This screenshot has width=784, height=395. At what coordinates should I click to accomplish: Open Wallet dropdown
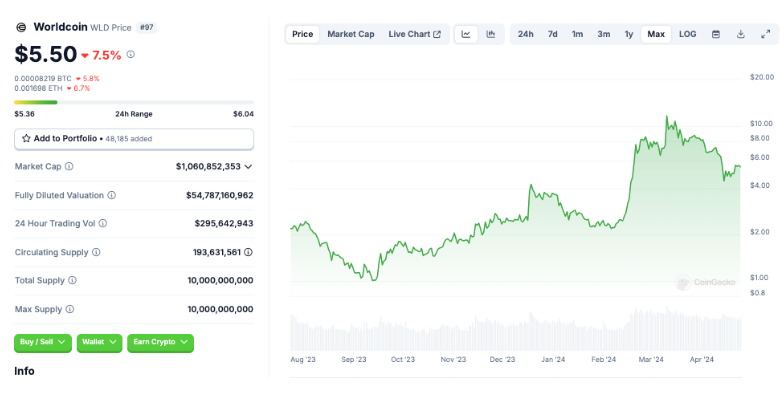click(99, 342)
